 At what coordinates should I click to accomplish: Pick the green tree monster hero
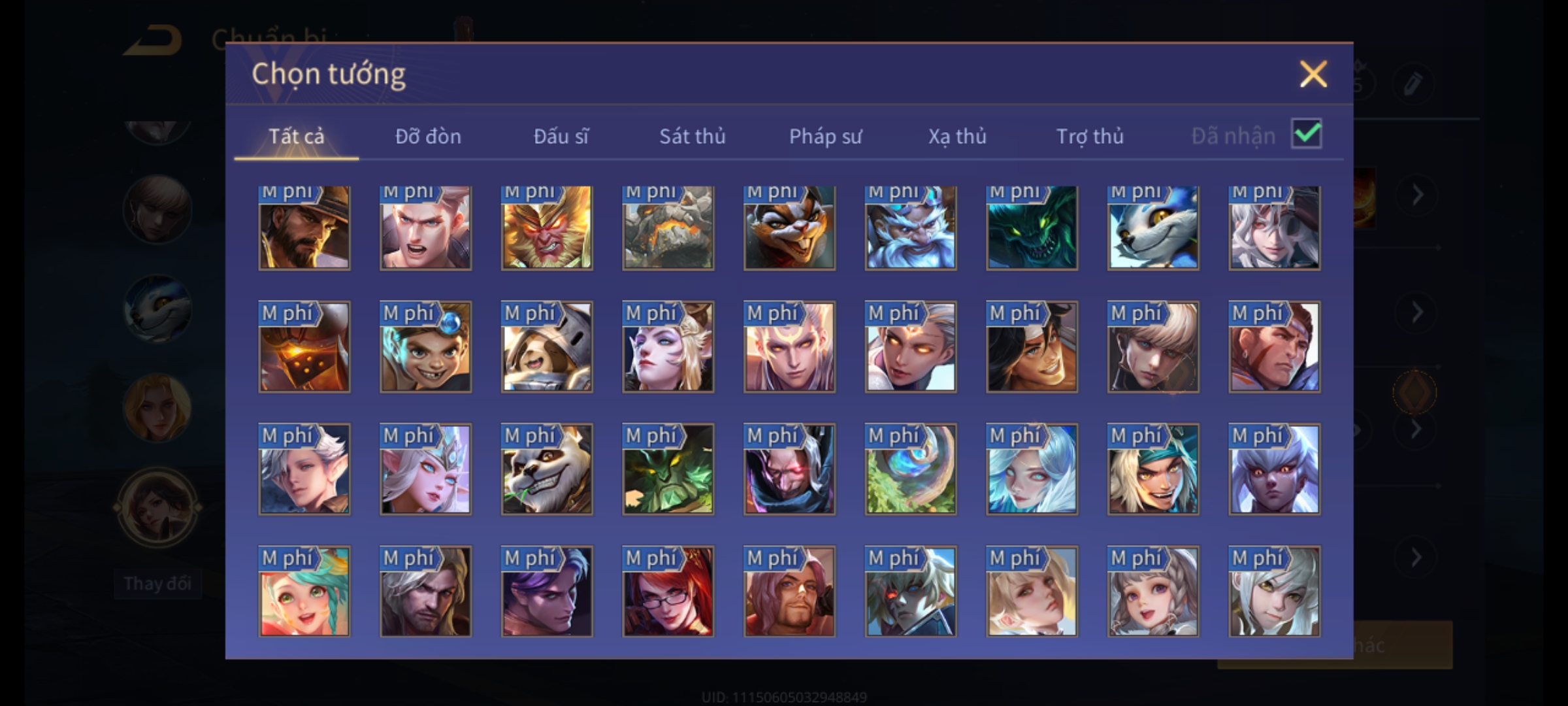(668, 469)
